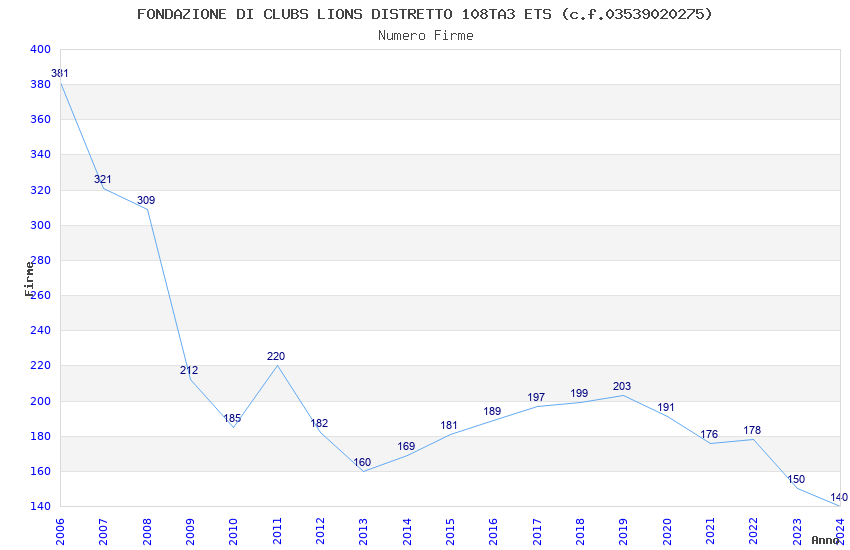Select the data label 178
The image size is (850, 550).
pos(752,430)
